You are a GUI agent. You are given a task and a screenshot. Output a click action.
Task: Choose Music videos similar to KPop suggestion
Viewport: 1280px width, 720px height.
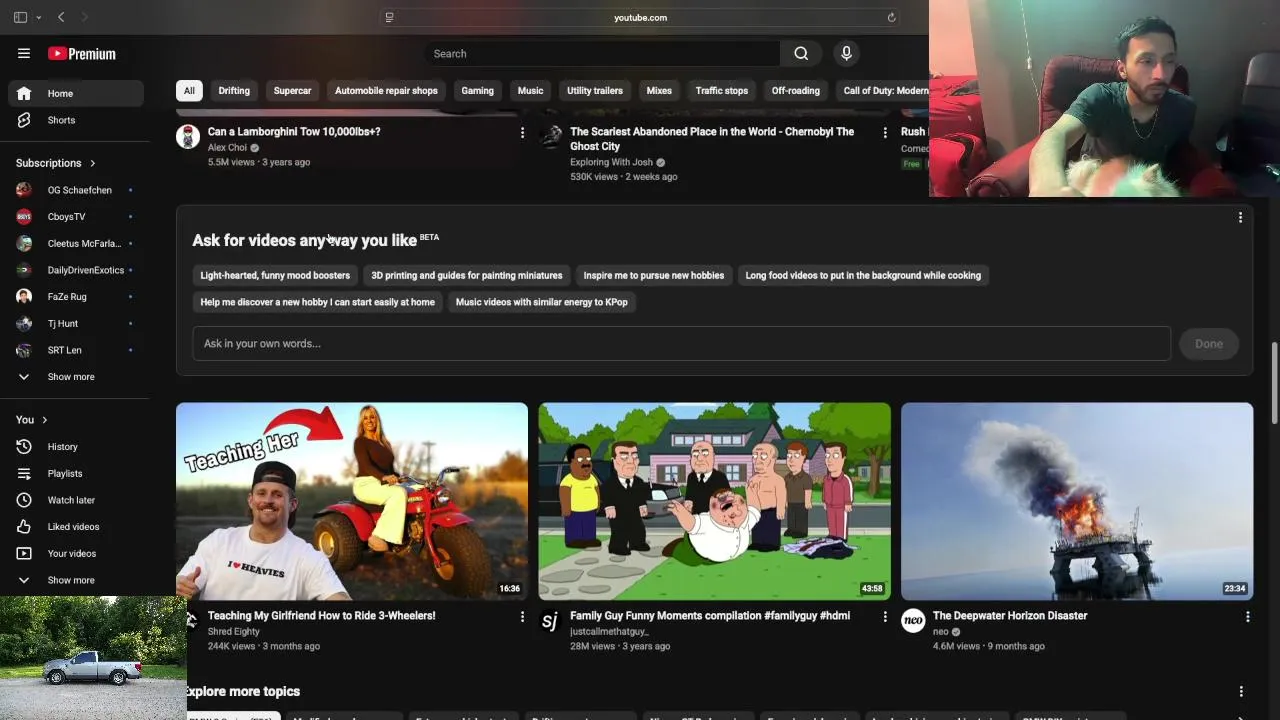(x=542, y=302)
